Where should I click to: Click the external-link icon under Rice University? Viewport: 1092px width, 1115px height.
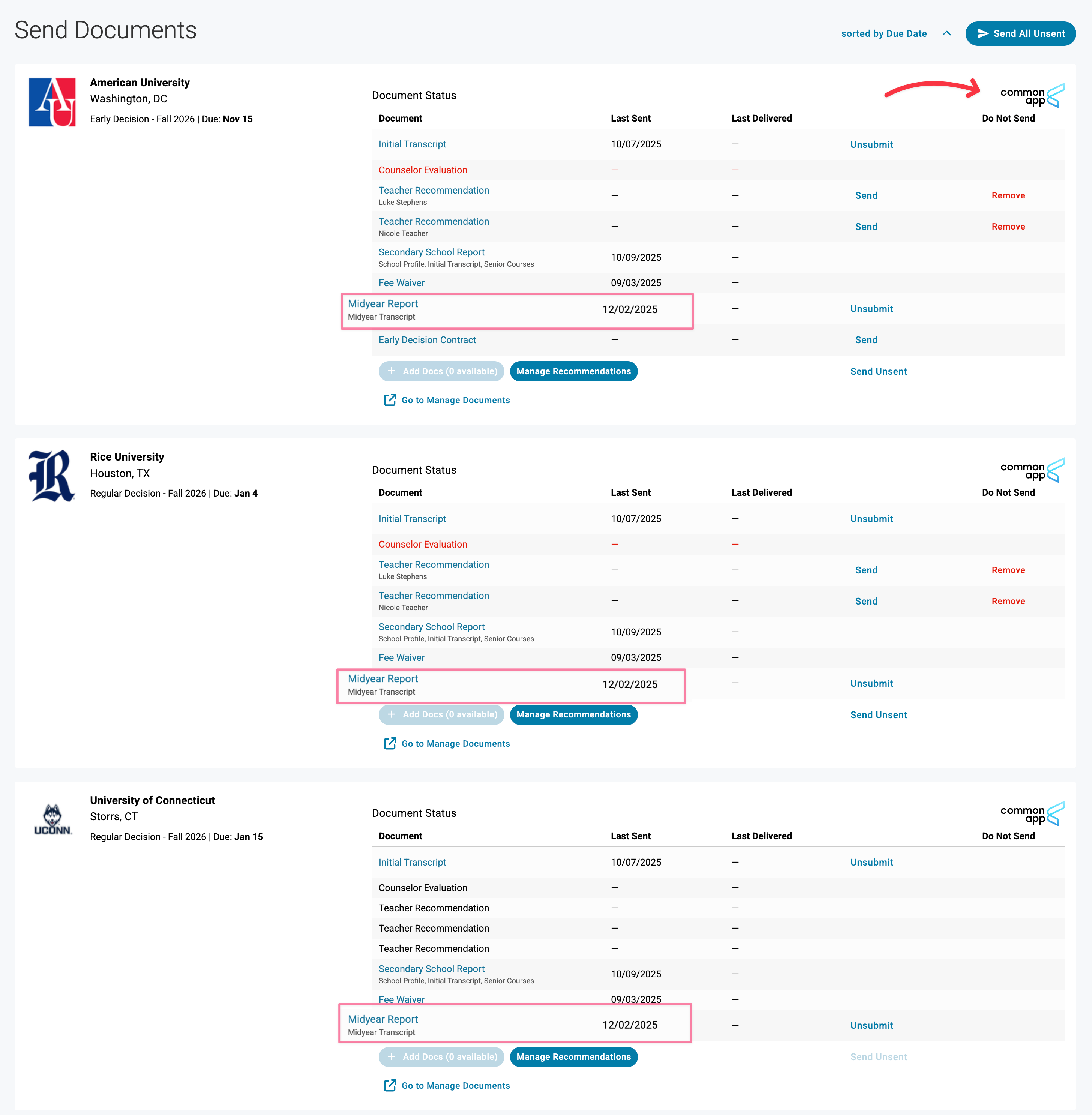pyautogui.click(x=389, y=743)
